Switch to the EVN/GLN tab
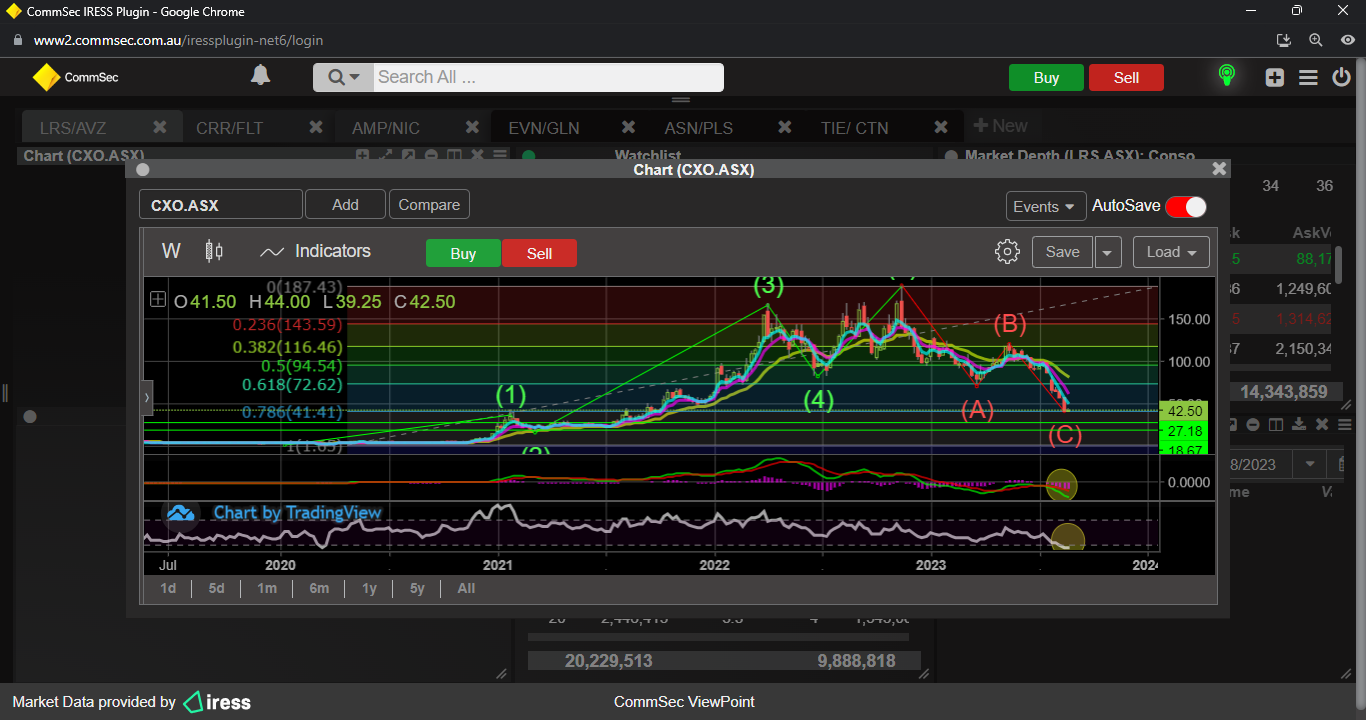This screenshot has width=1366, height=720. coord(544,128)
